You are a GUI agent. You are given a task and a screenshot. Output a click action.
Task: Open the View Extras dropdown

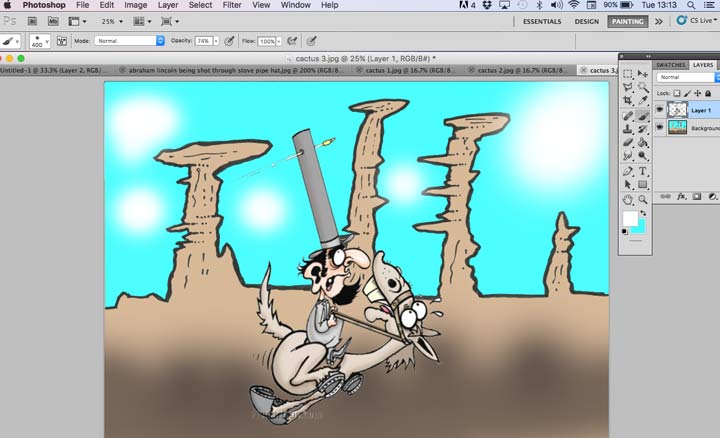[x=77, y=21]
